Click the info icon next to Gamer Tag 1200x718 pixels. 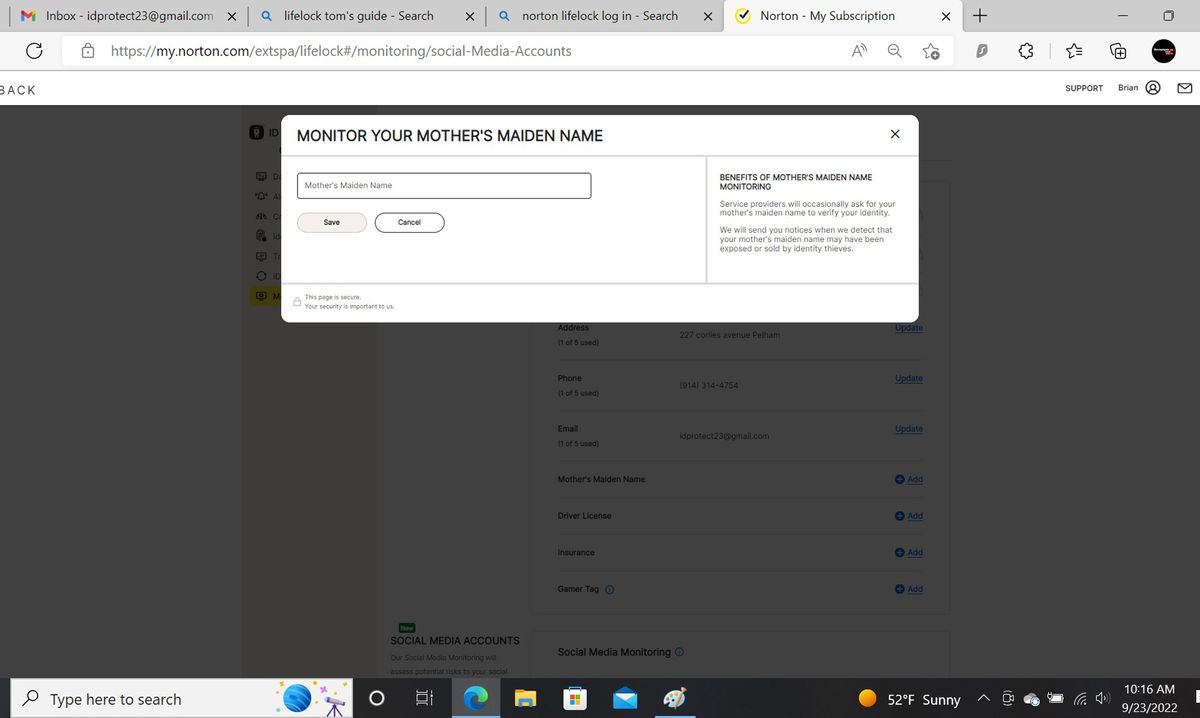(611, 589)
